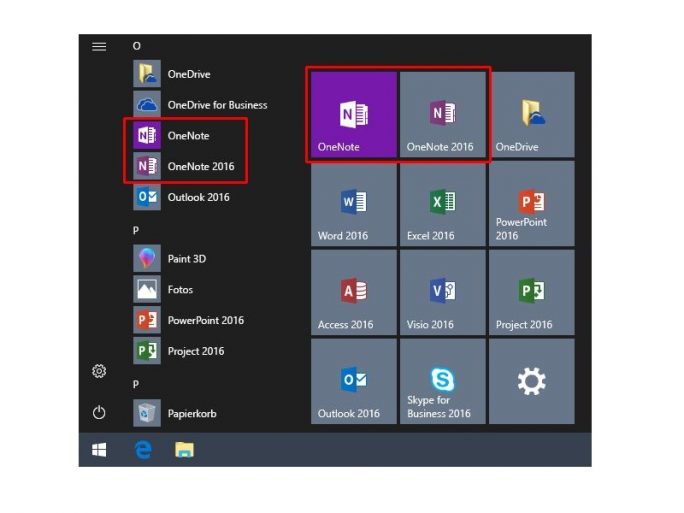Screen dimensions: 684x513
Task: Open the Outlook 2016 tile
Action: click(x=354, y=381)
